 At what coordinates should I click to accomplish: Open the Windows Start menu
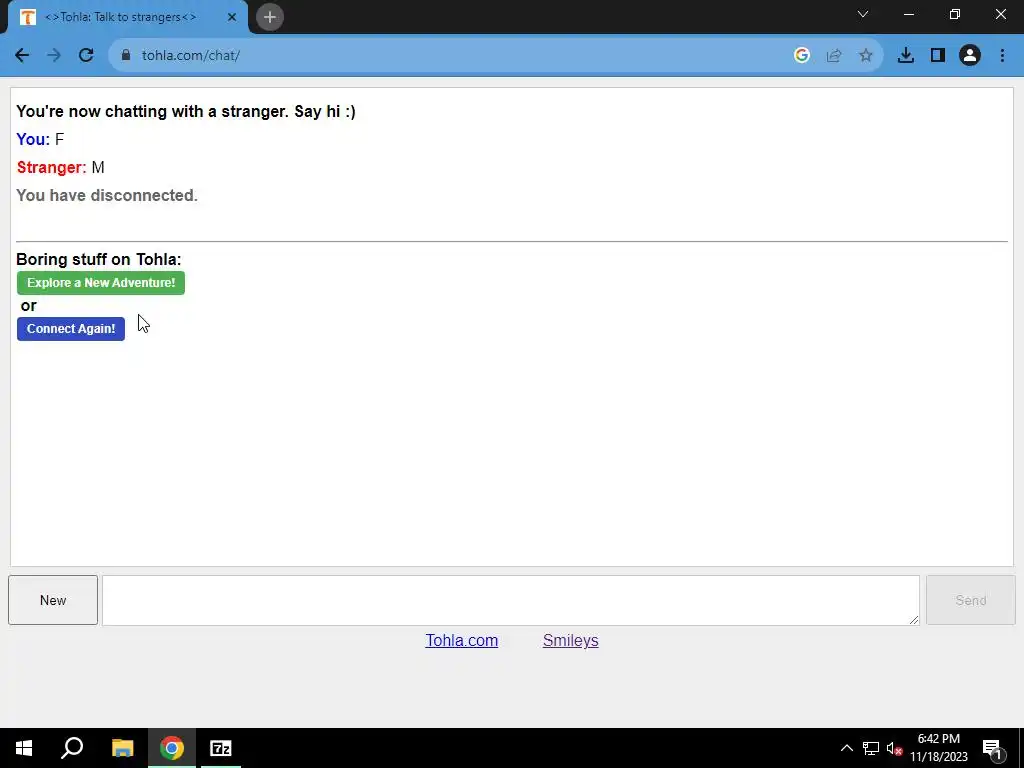coord(24,748)
